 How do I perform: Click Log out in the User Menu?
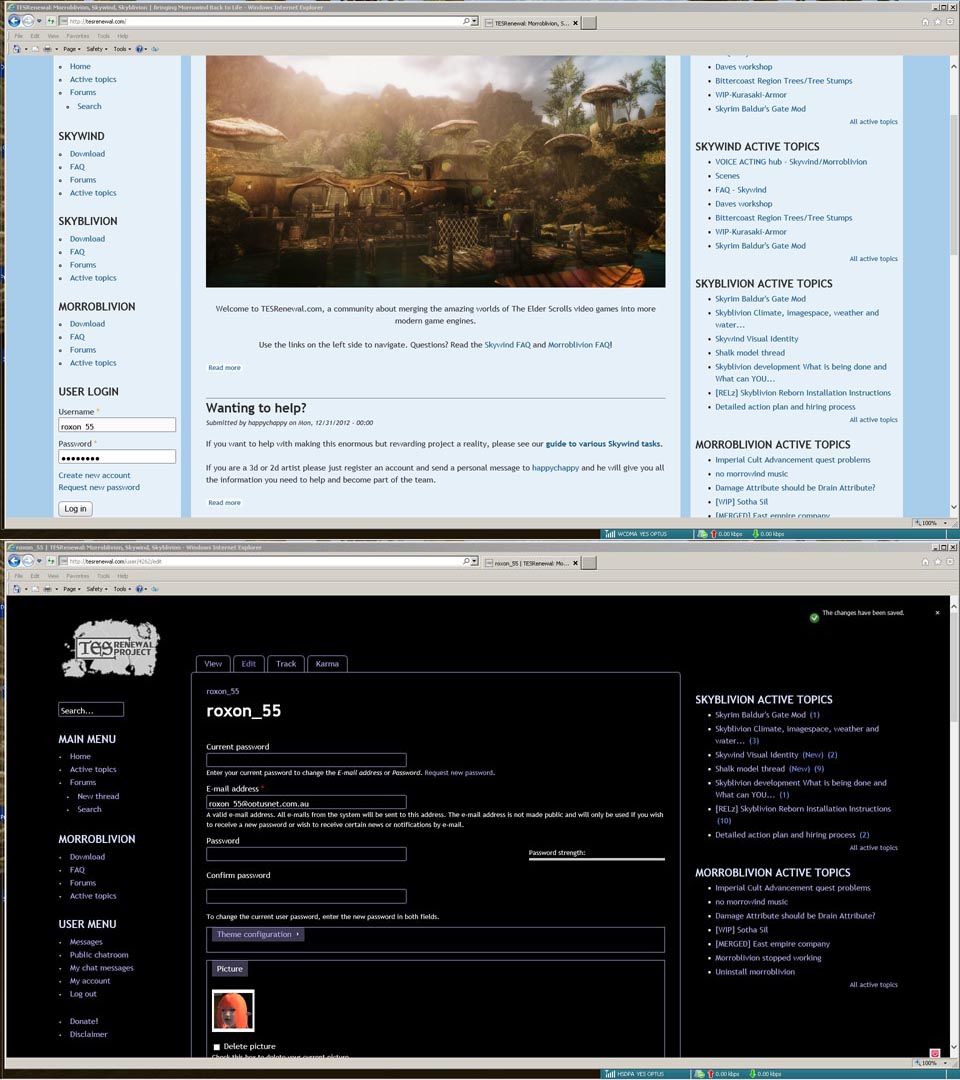(x=83, y=994)
